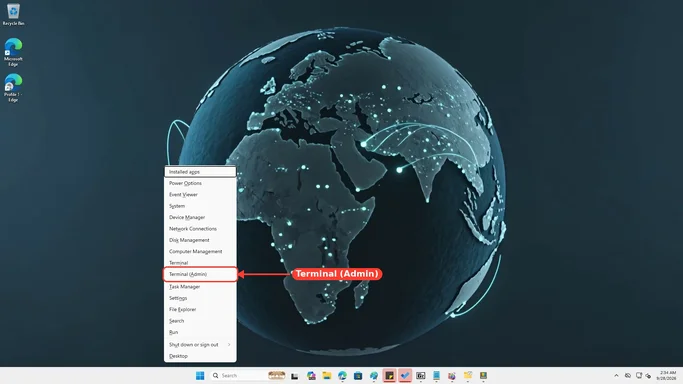Open Settings from the Win+X menu
This screenshot has width=683, height=384.
(x=200, y=298)
